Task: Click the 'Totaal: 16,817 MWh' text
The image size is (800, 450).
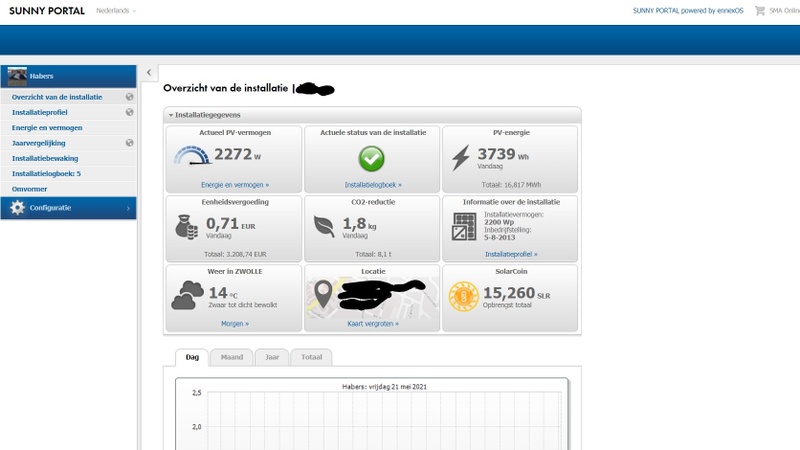Action: pyautogui.click(x=511, y=185)
